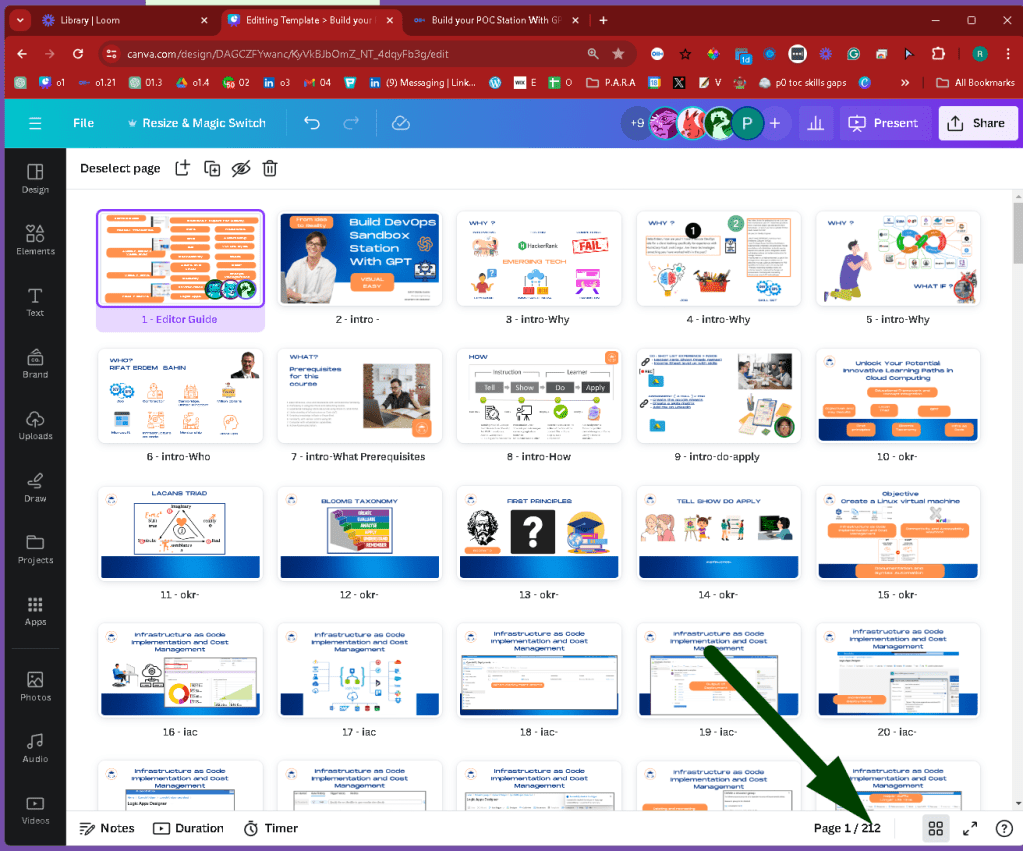Open the Audio panel
1023x851 pixels.
coord(35,748)
